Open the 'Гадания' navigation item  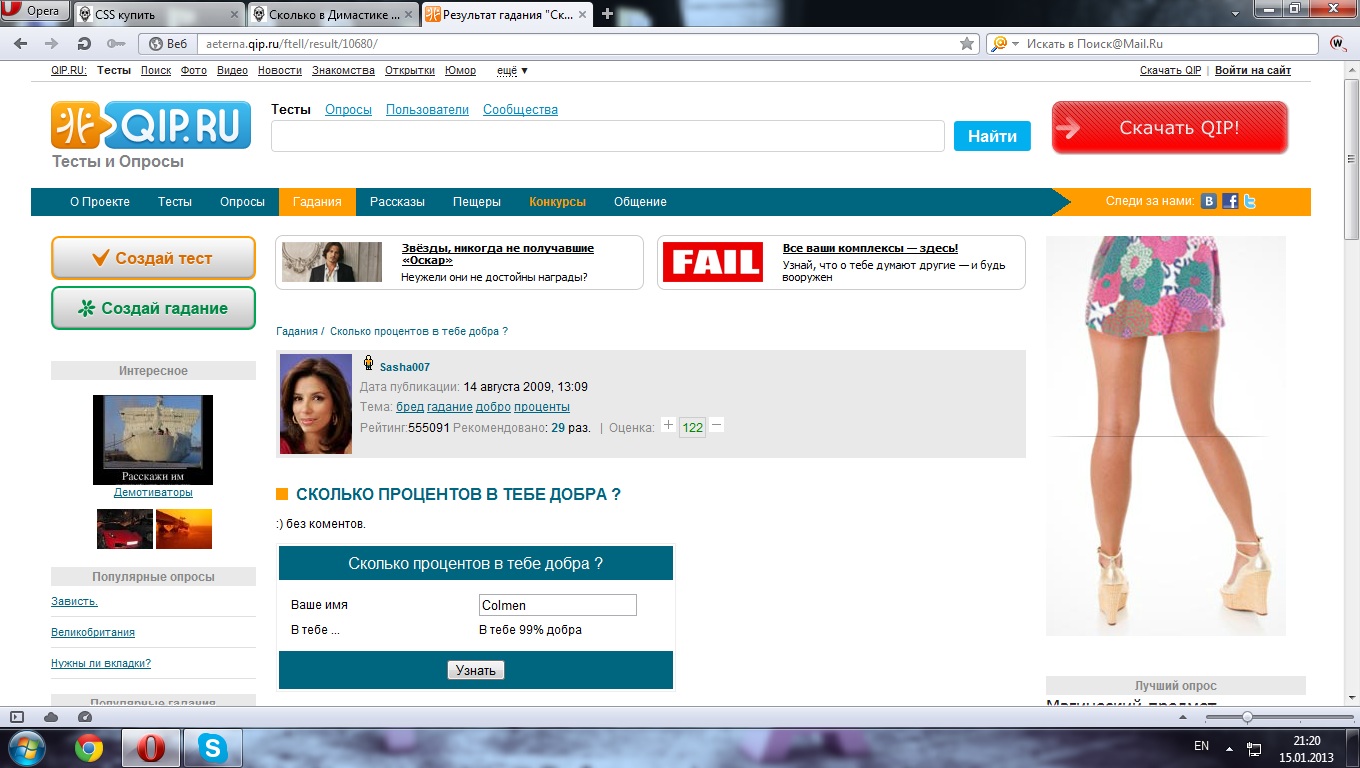(317, 201)
